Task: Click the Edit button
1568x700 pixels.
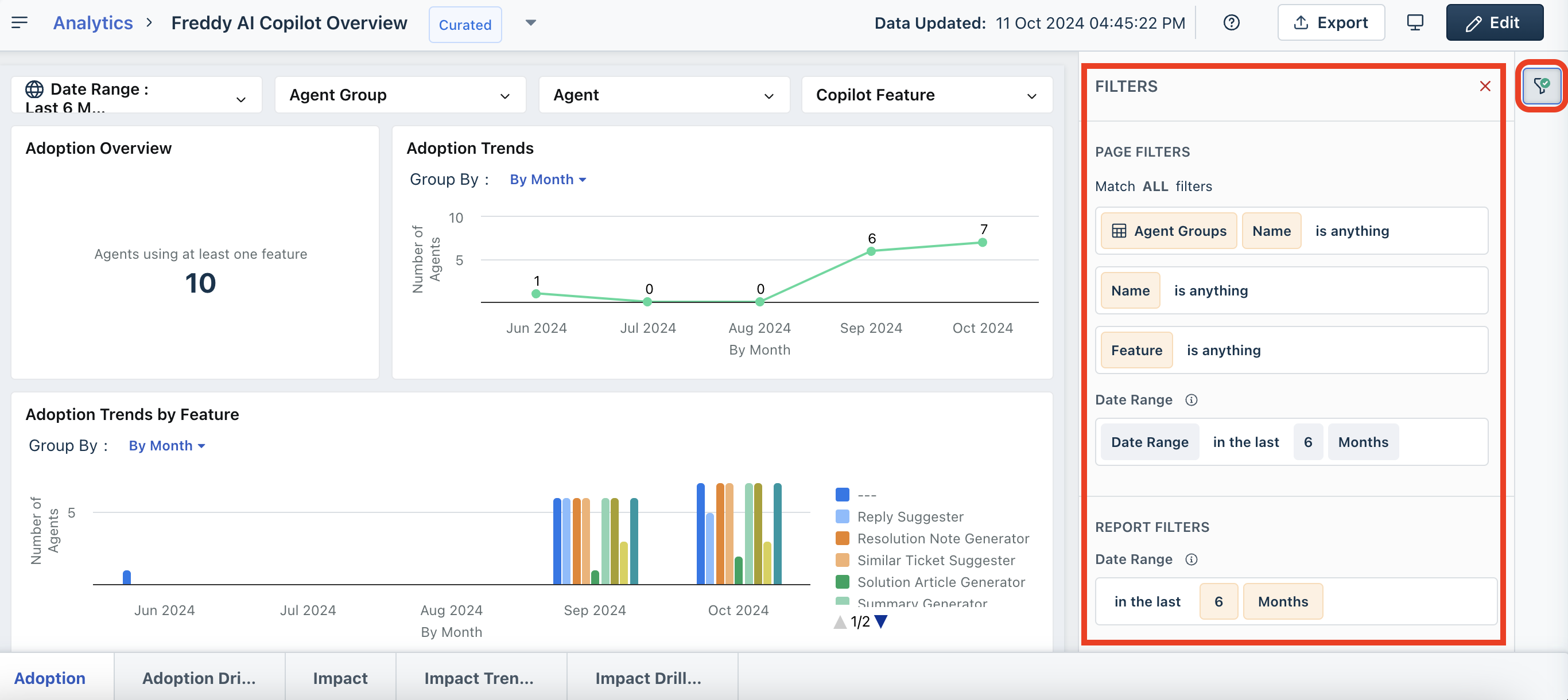Action: 1494,22
